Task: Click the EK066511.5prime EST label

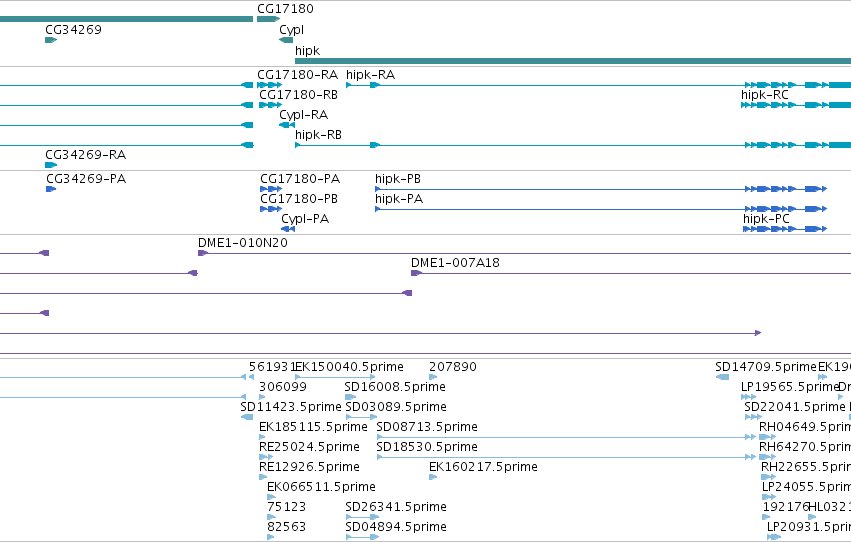Action: coord(321,488)
